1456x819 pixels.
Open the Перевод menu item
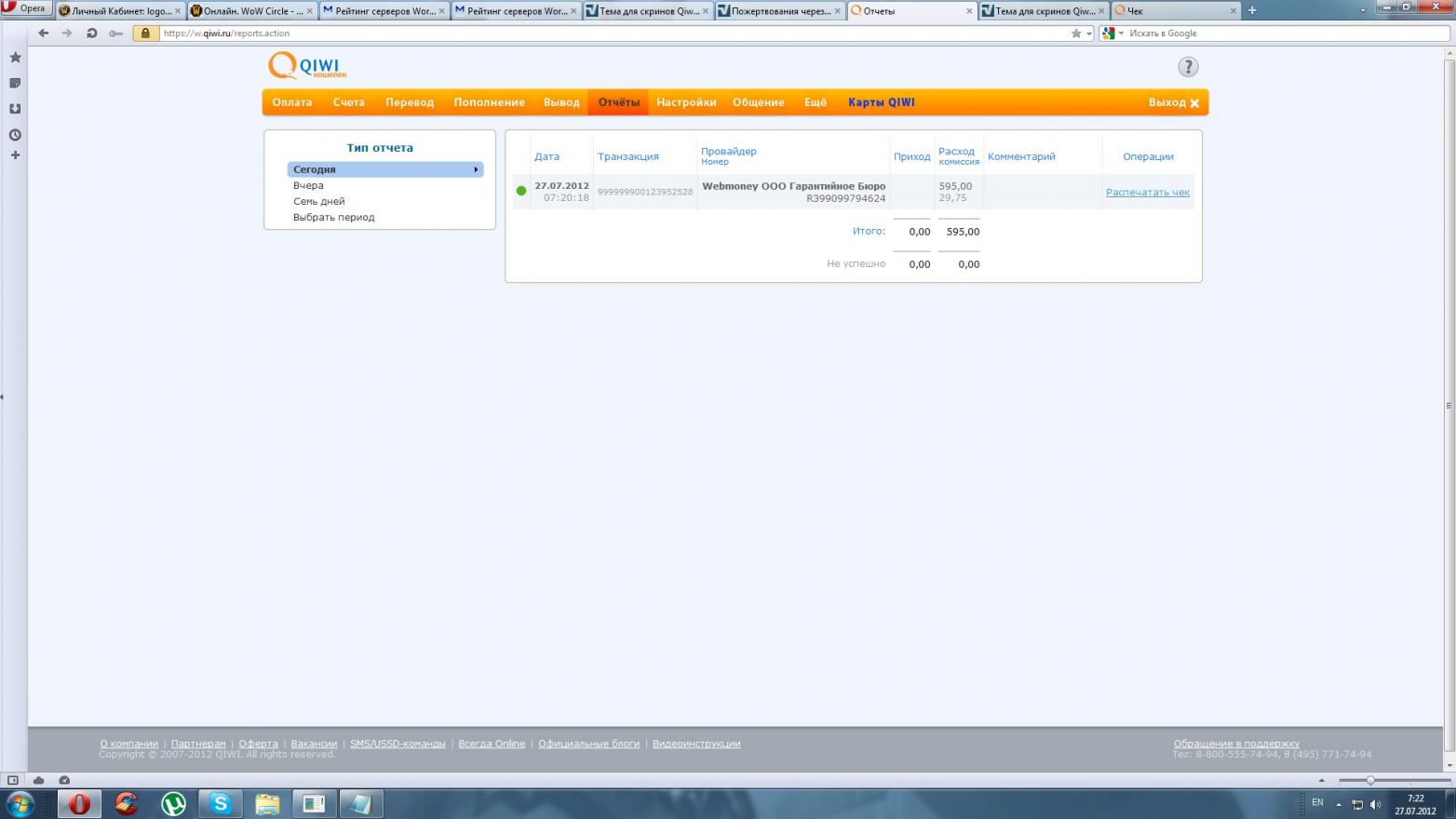click(x=410, y=102)
